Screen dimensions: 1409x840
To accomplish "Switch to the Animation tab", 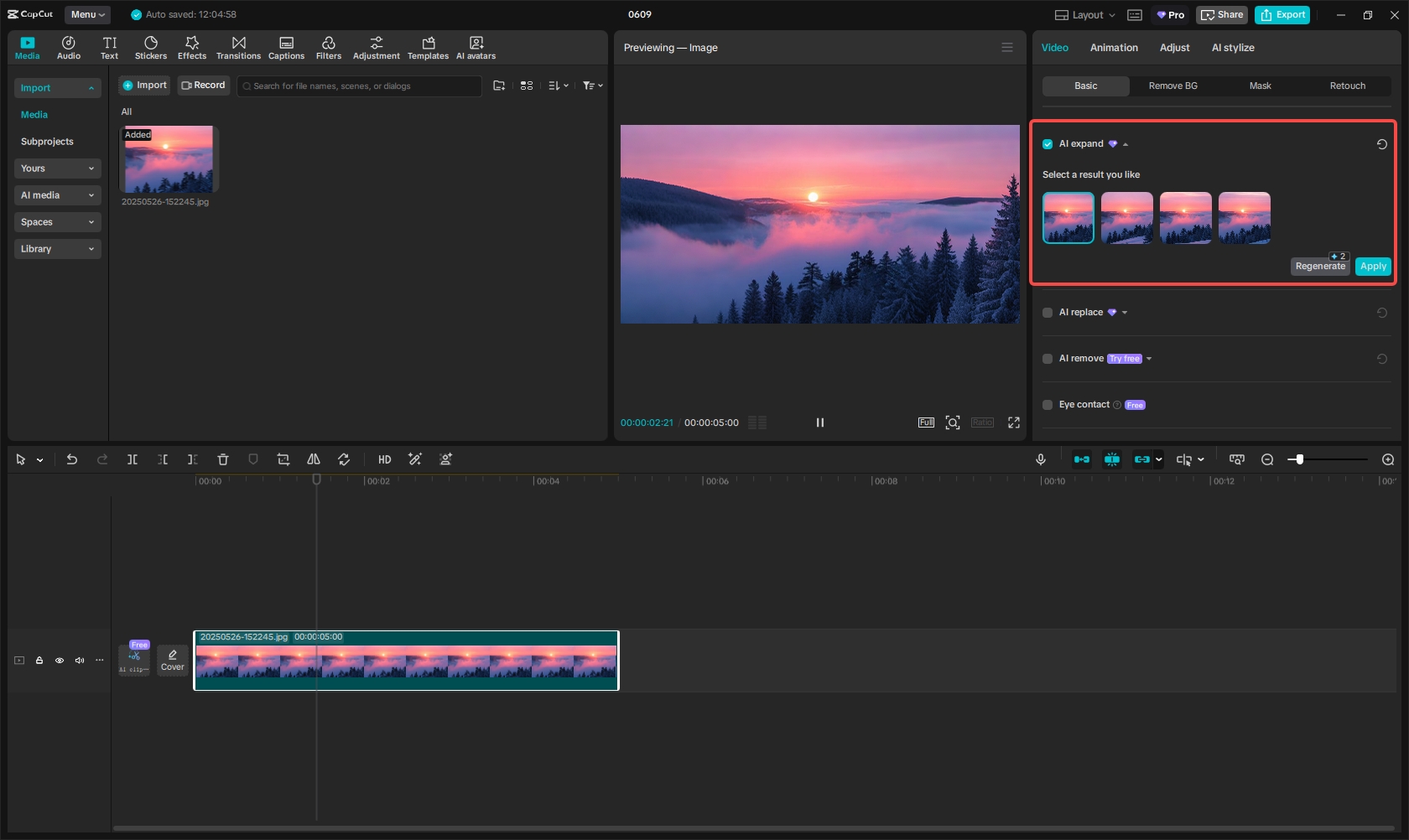I will [1114, 48].
